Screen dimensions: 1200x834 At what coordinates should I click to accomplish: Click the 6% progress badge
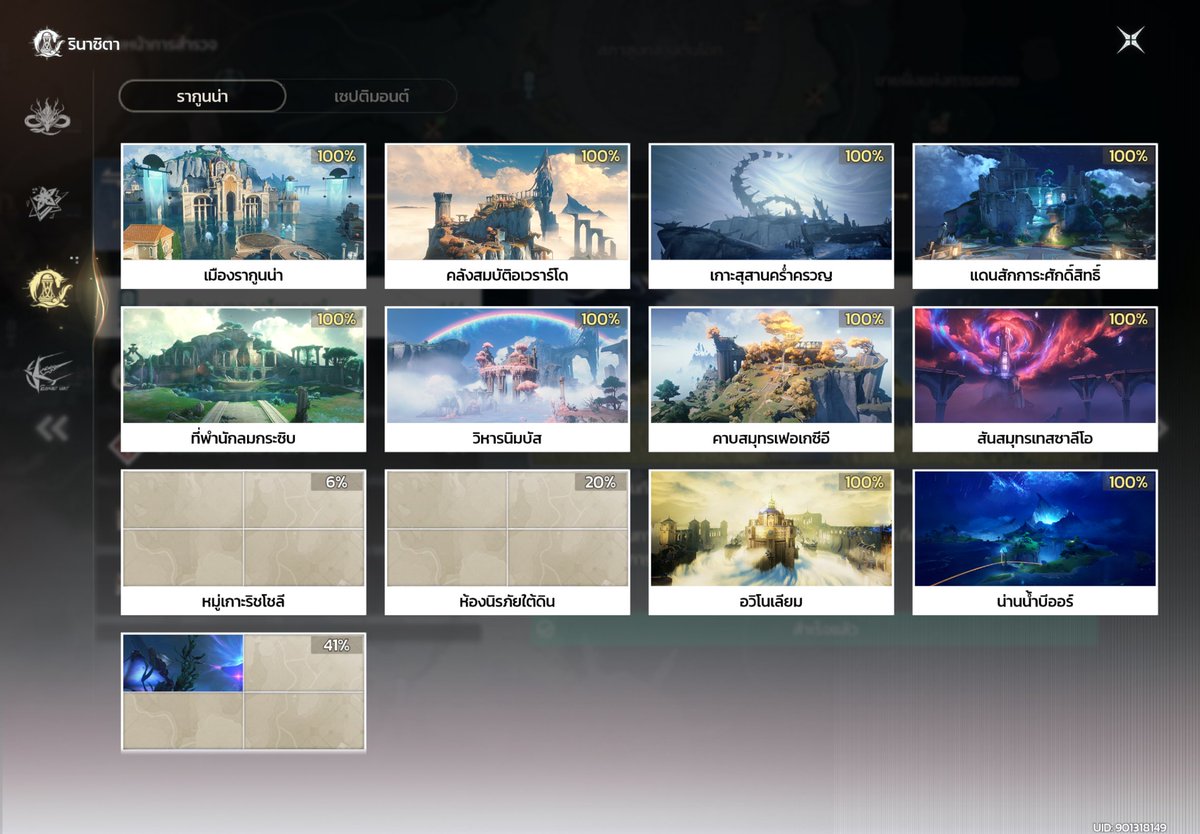point(336,482)
